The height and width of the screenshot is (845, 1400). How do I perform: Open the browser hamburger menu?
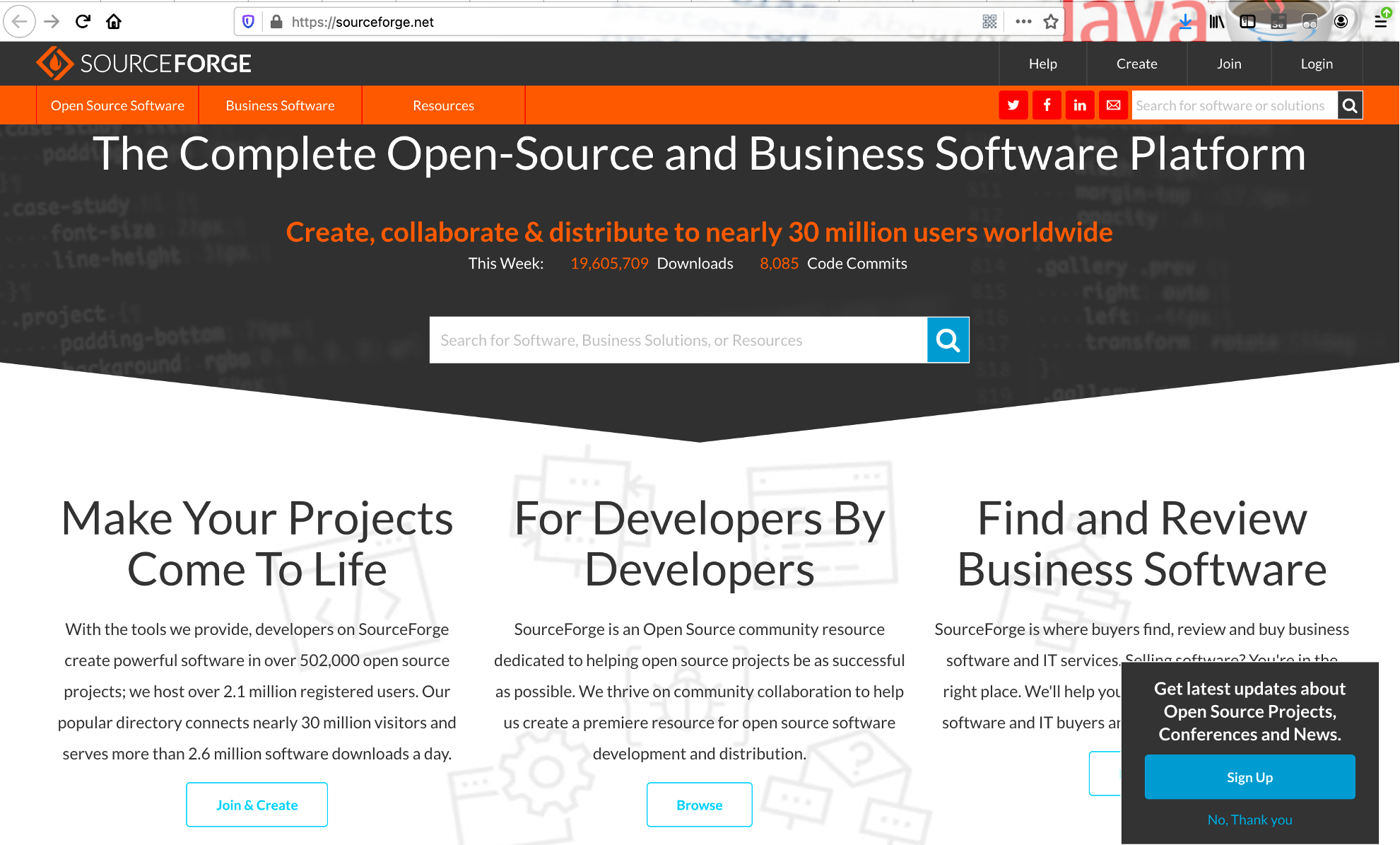pos(1380,22)
